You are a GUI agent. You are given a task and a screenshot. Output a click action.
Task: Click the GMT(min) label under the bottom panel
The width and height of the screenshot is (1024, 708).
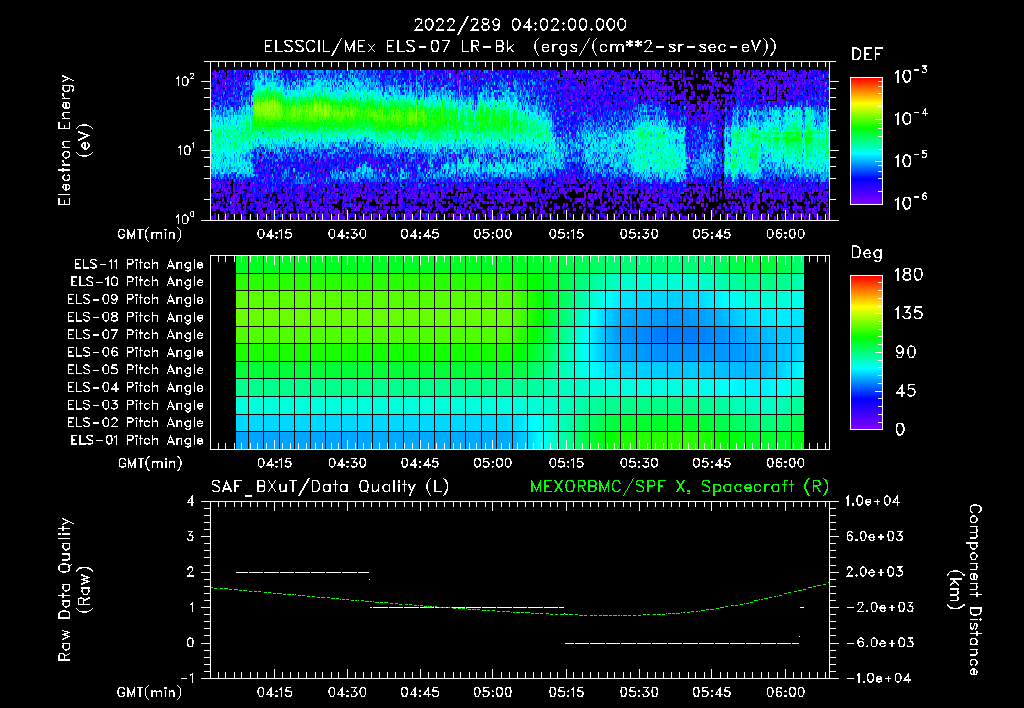click(150, 693)
